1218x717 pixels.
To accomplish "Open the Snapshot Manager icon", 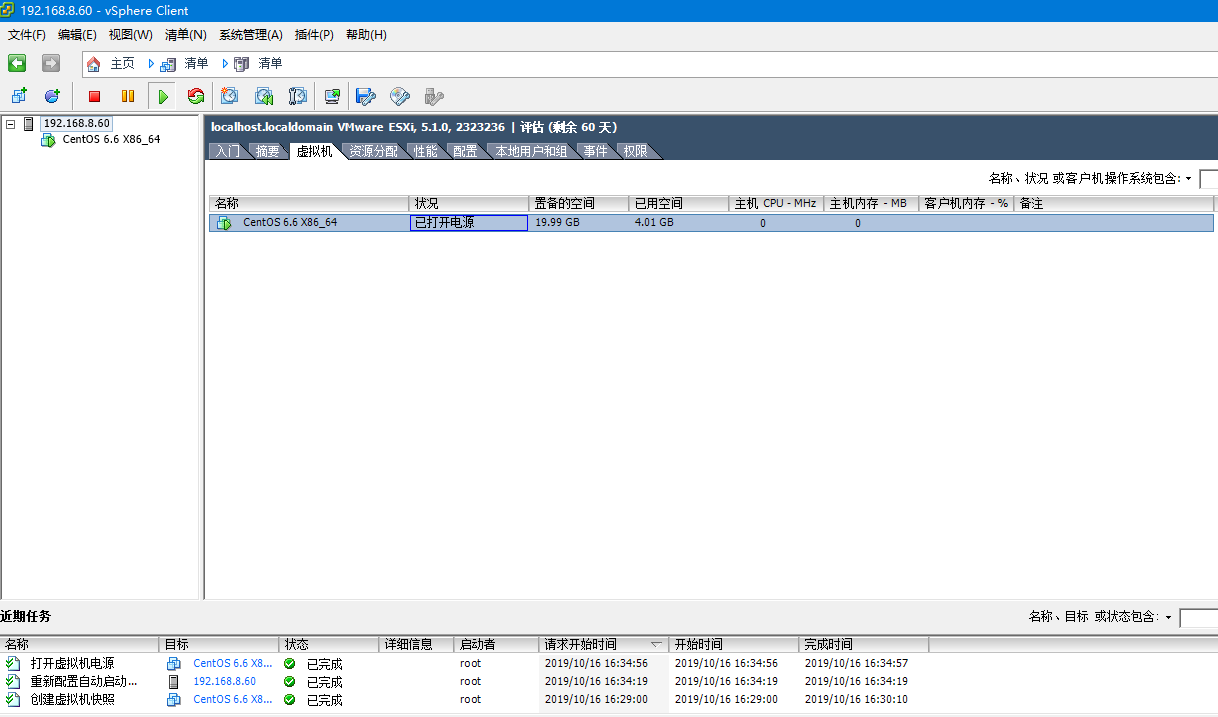I will (x=298, y=96).
